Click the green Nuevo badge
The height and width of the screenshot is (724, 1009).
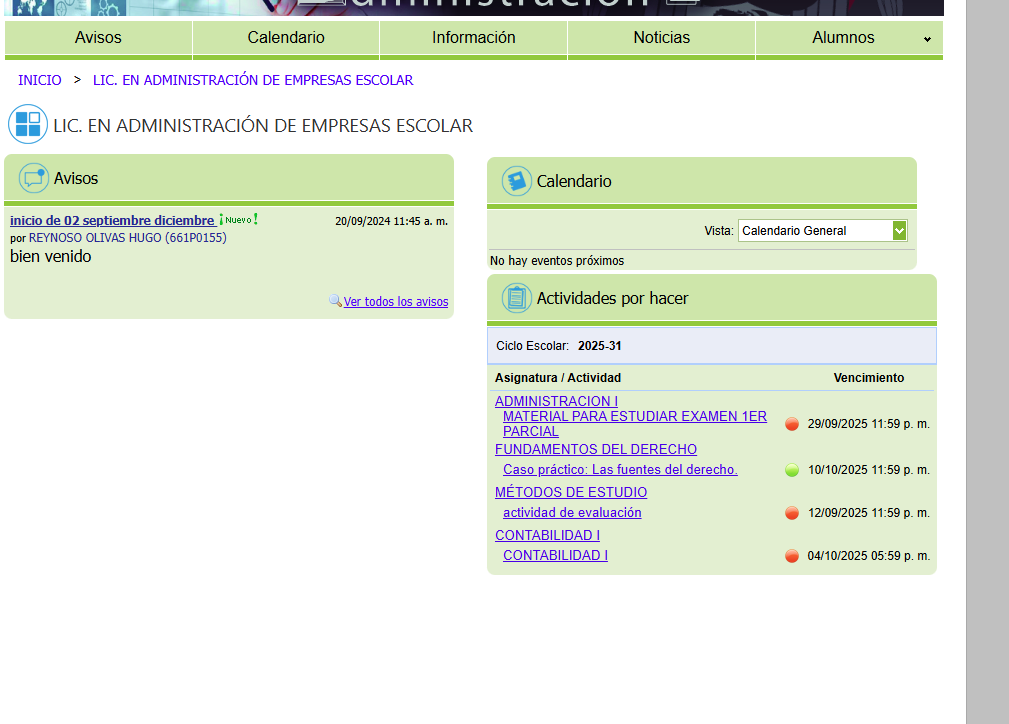238,219
